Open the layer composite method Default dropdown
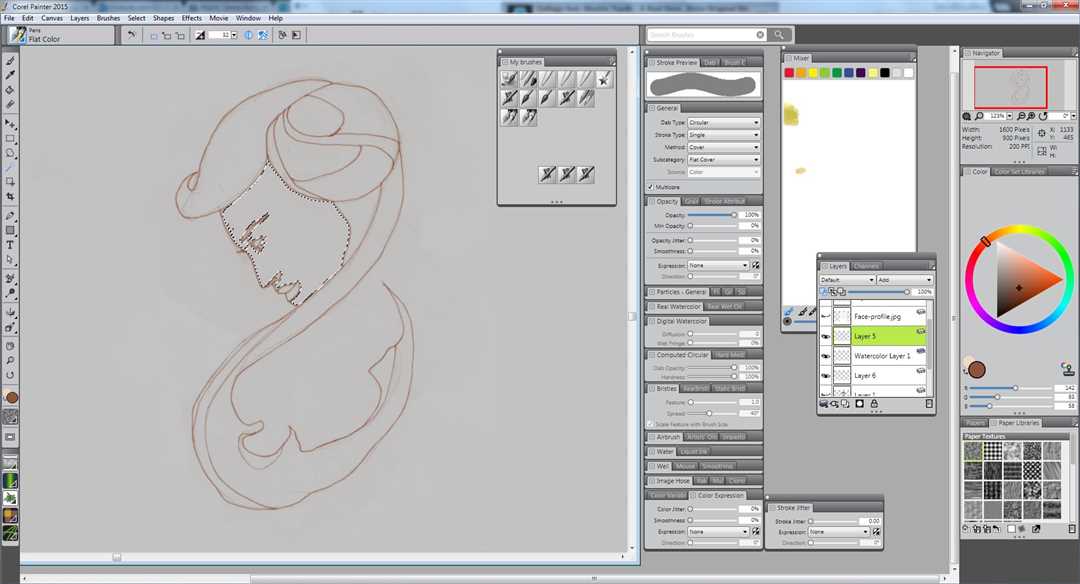1080x584 pixels. pyautogui.click(x=846, y=280)
